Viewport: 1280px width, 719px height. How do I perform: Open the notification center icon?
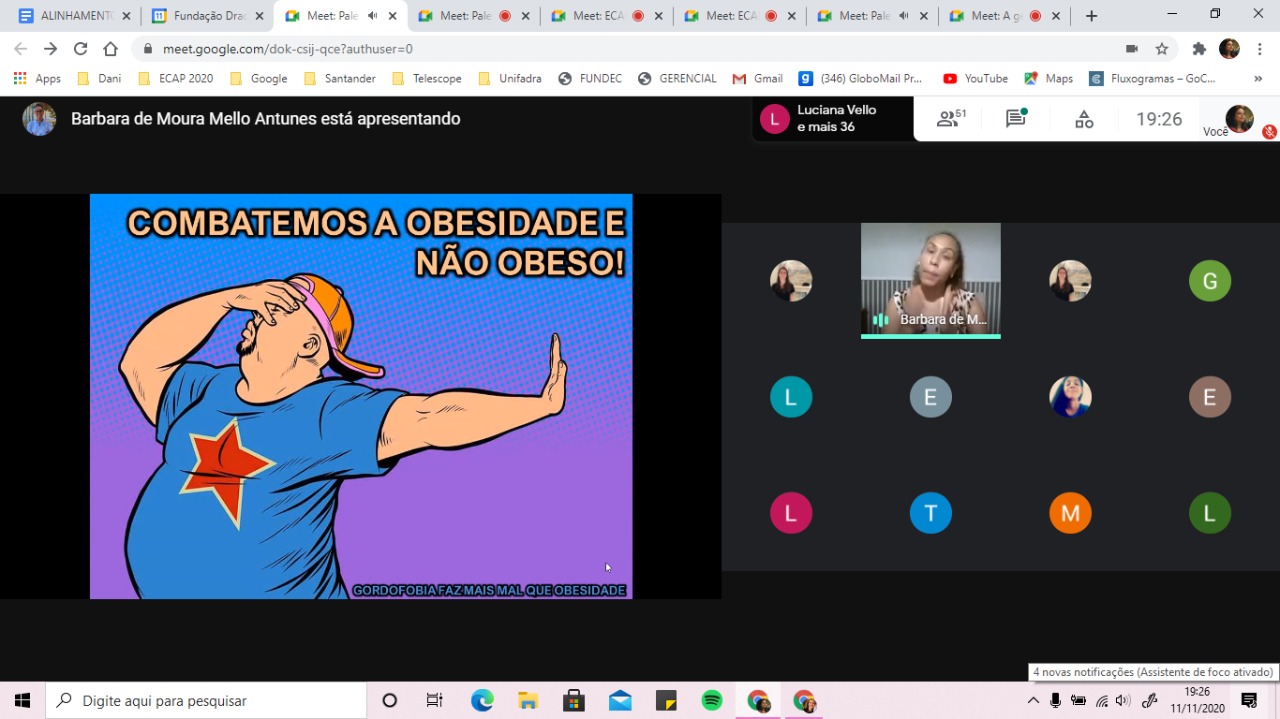(1249, 701)
